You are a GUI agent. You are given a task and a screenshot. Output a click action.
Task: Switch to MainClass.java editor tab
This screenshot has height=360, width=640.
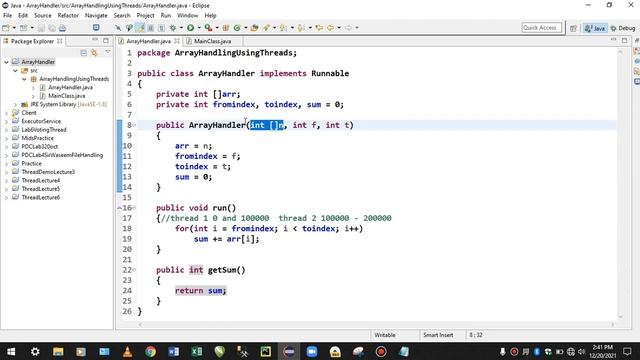point(212,41)
